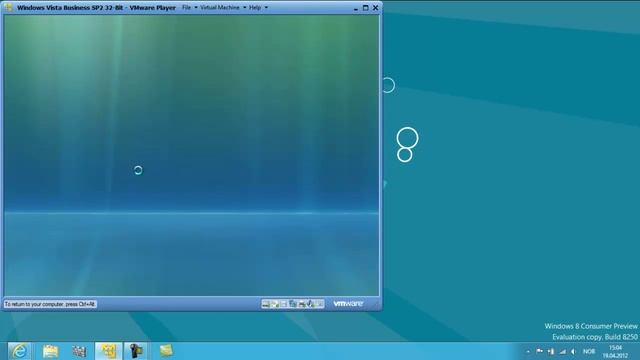The height and width of the screenshot is (360, 640).
Task: Click second device icon in VMware status bar
Action: coord(275,304)
